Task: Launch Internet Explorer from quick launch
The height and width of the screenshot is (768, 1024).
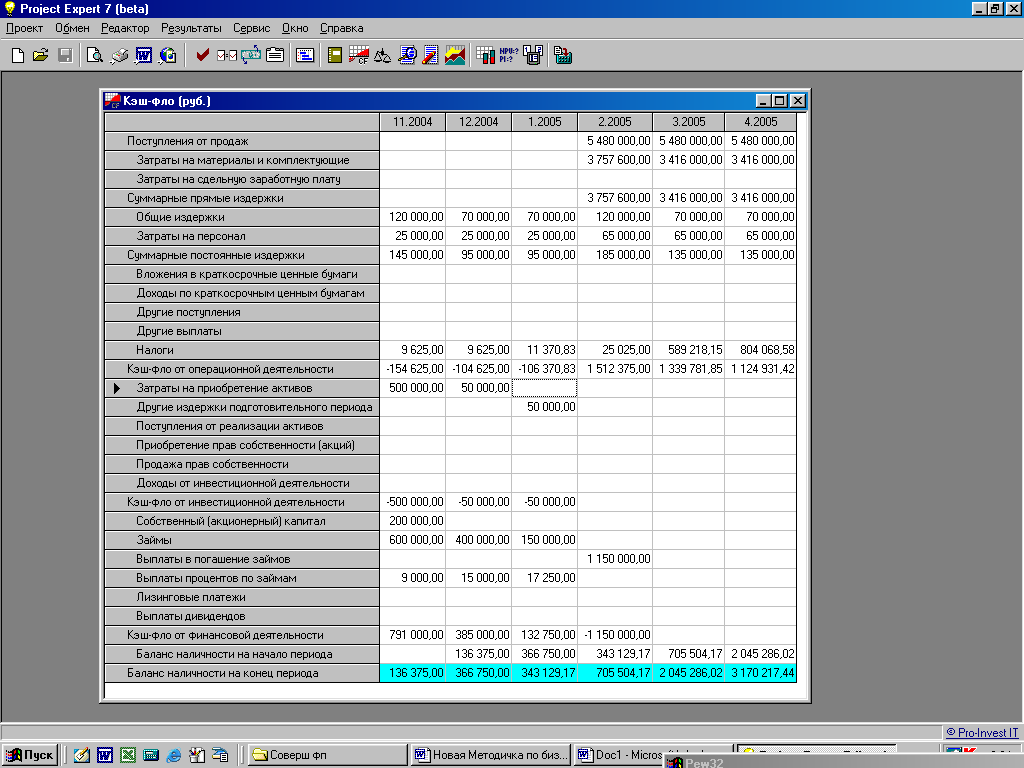Action: (x=174, y=755)
